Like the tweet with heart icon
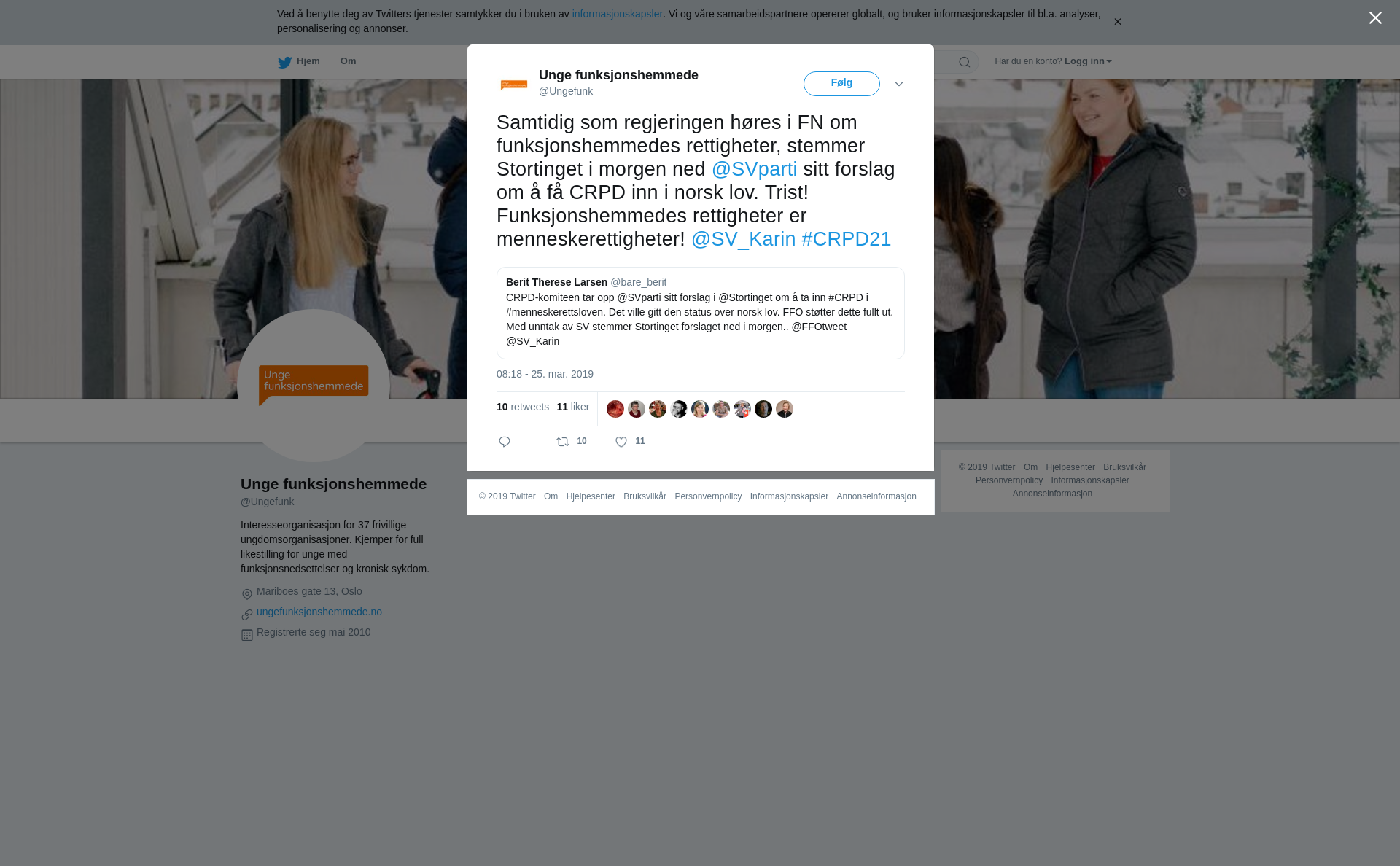The height and width of the screenshot is (866, 1400). pos(621,442)
